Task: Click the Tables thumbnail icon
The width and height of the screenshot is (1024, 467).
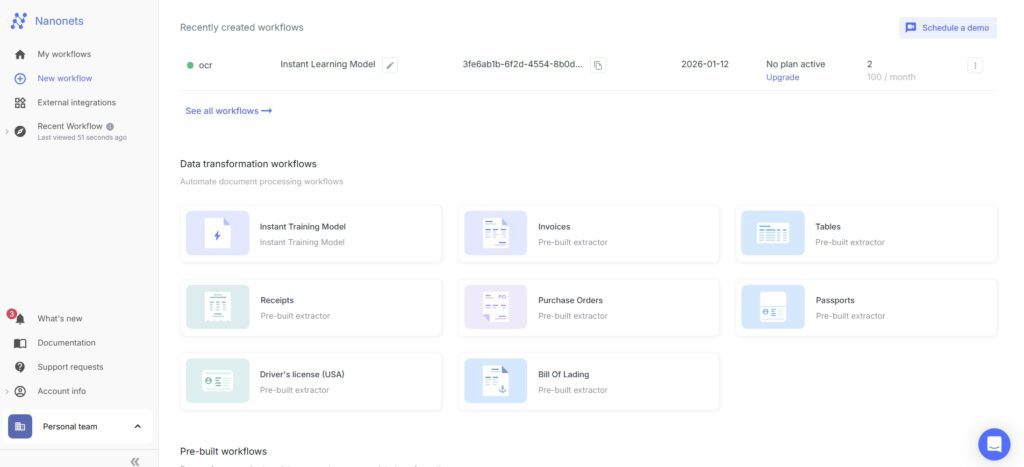Action: (773, 233)
